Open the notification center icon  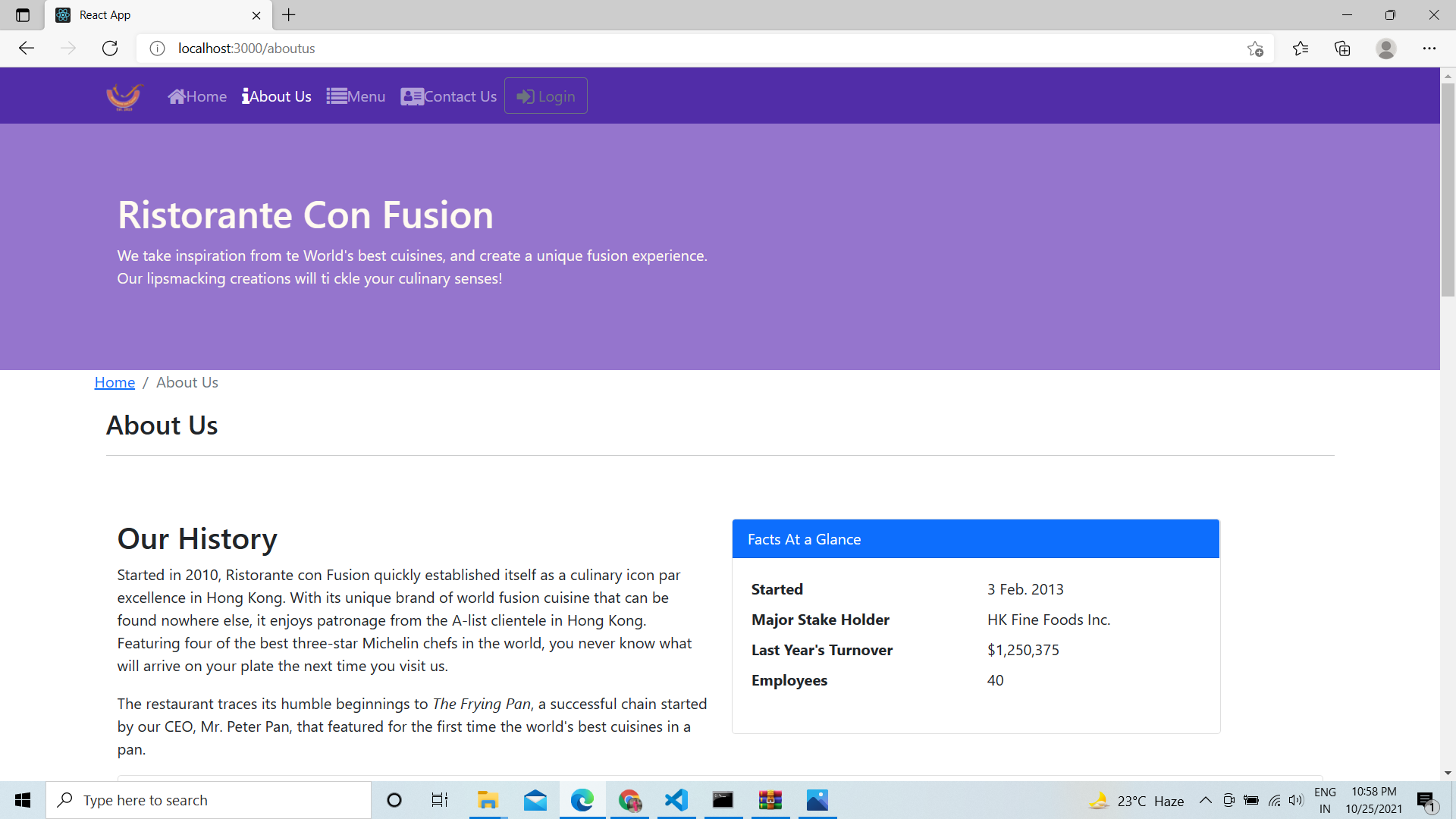click(x=1426, y=800)
